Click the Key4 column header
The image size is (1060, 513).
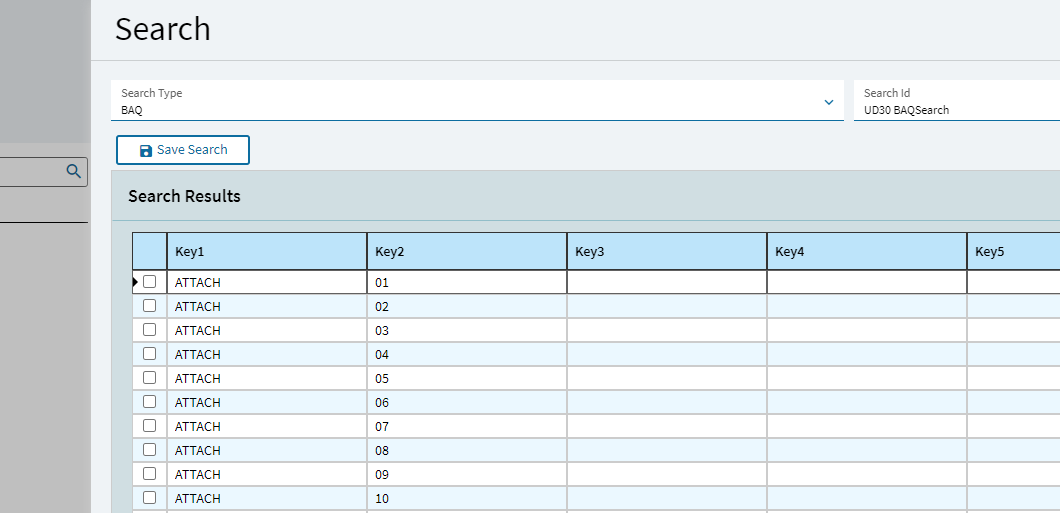[867, 251]
